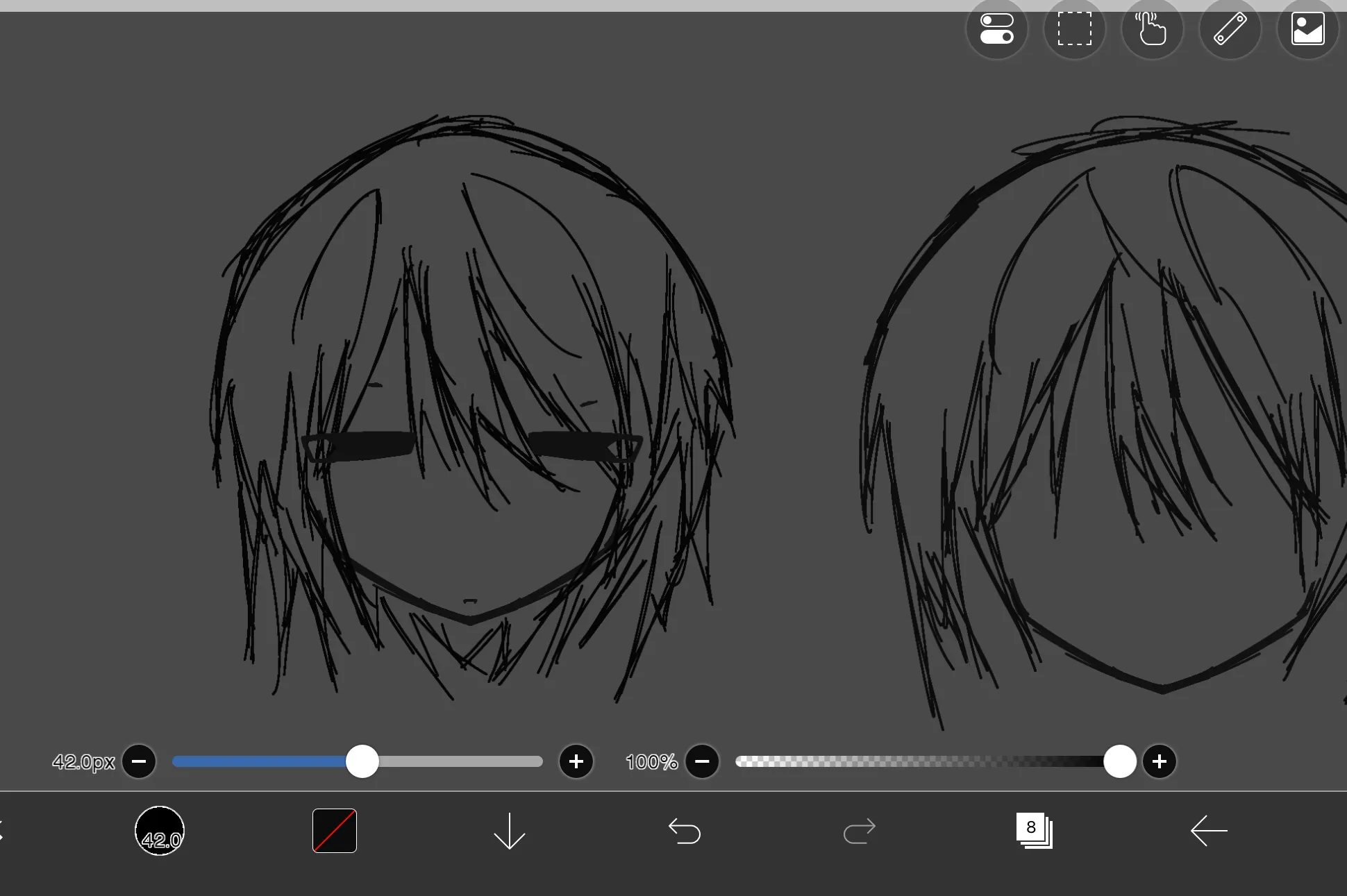Open the stabilizer hand gesture icon

coord(1153,29)
